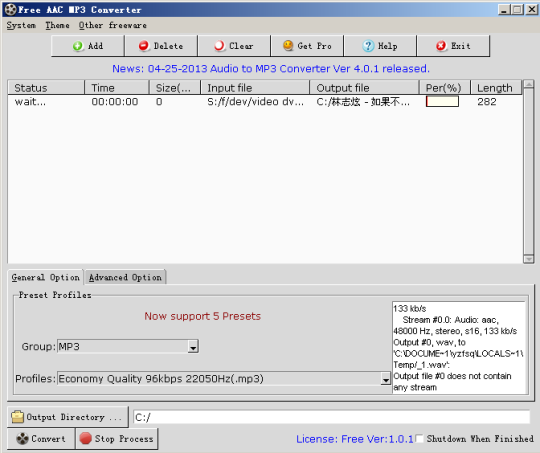Click the Delete button label
The width and height of the screenshot is (540, 453).
(168, 46)
